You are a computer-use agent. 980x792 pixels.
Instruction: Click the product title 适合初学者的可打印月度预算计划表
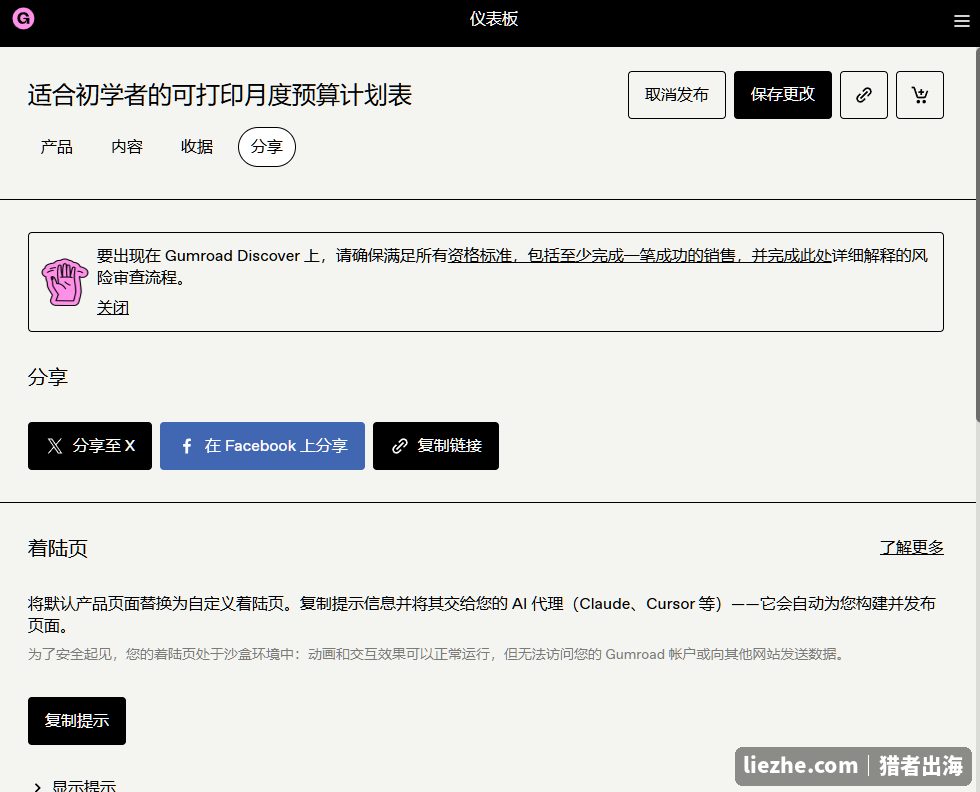pos(219,95)
